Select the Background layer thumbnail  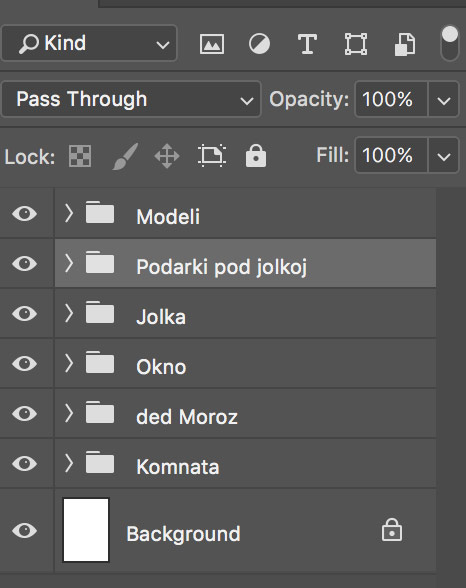pyautogui.click(x=86, y=530)
